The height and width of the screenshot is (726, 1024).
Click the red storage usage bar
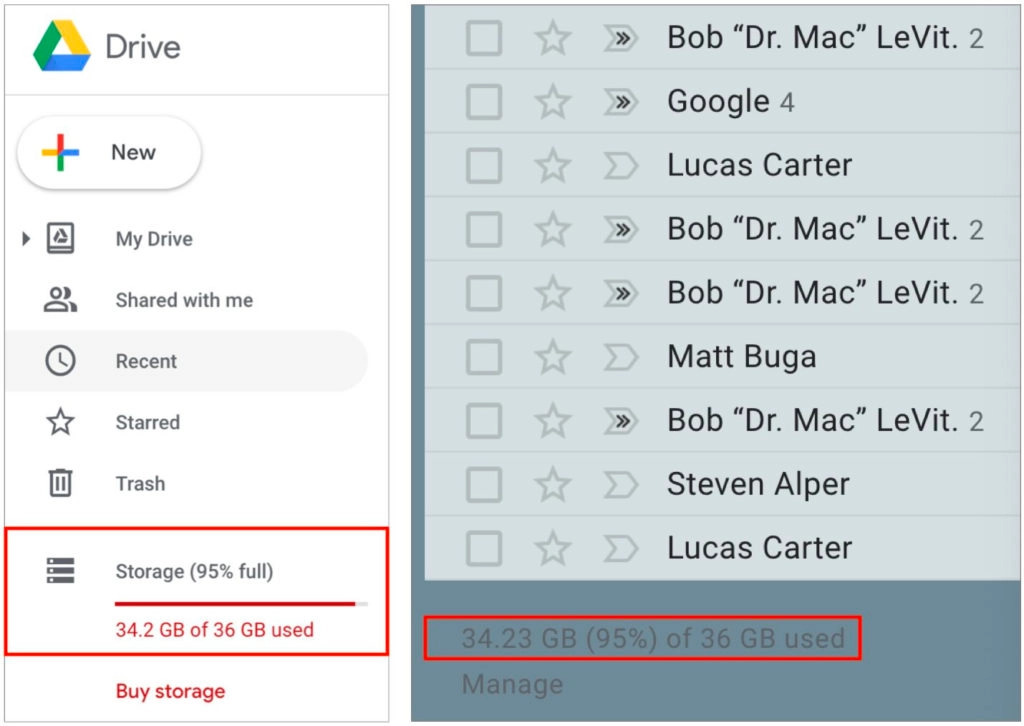coord(236,603)
